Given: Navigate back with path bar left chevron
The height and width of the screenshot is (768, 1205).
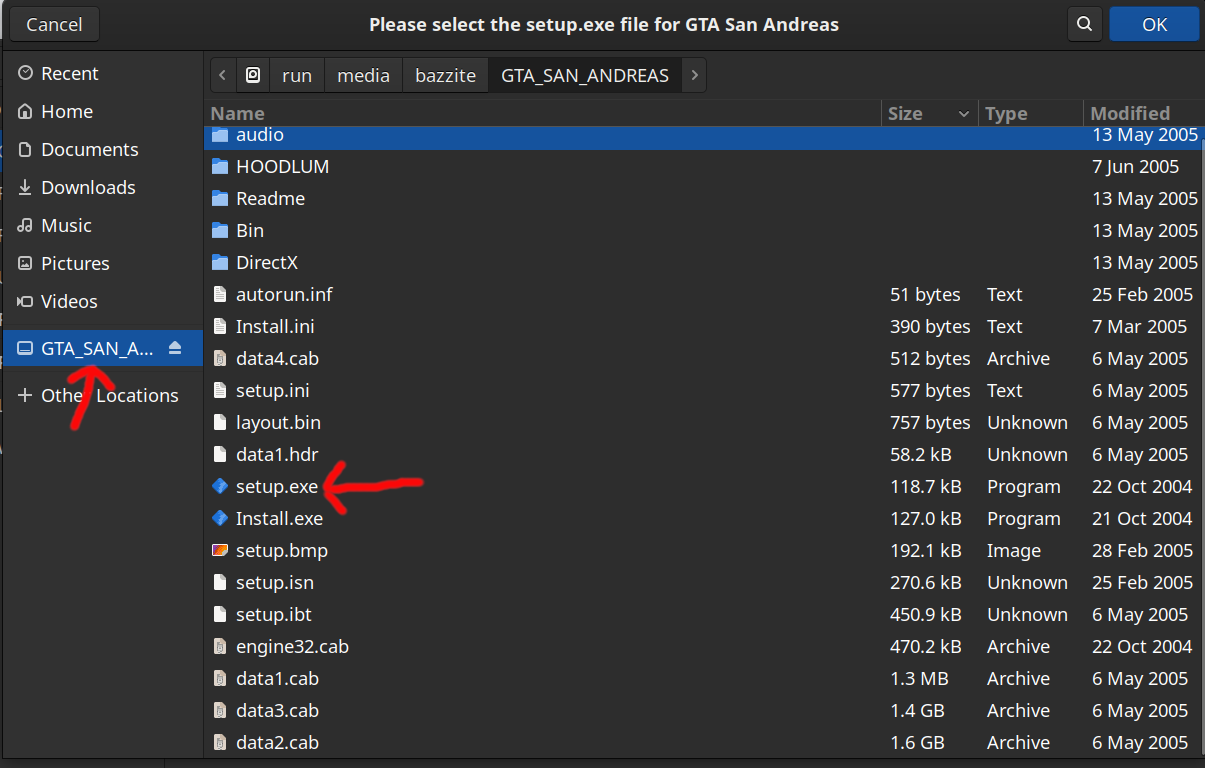Looking at the screenshot, I should point(223,75).
